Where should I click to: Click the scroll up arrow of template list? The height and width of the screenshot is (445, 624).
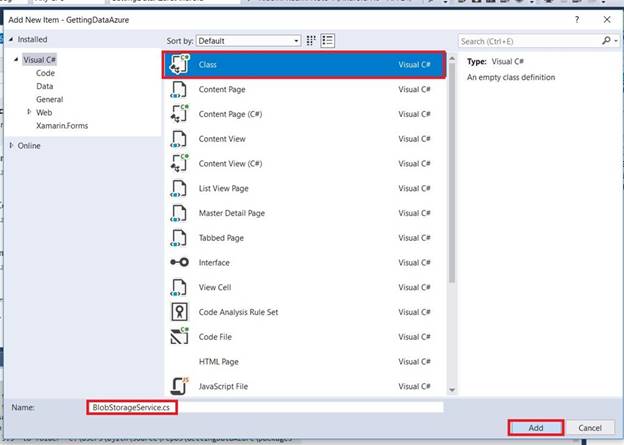[452, 59]
